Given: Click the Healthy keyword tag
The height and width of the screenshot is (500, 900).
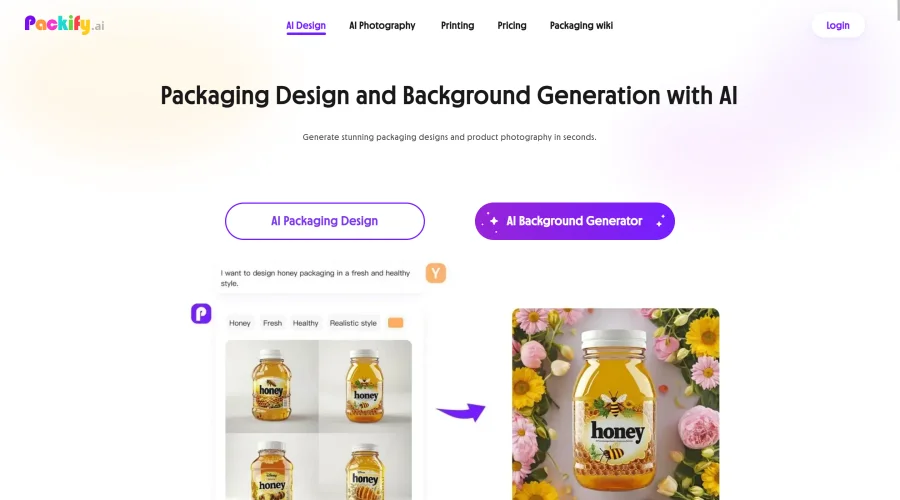Looking at the screenshot, I should point(305,323).
